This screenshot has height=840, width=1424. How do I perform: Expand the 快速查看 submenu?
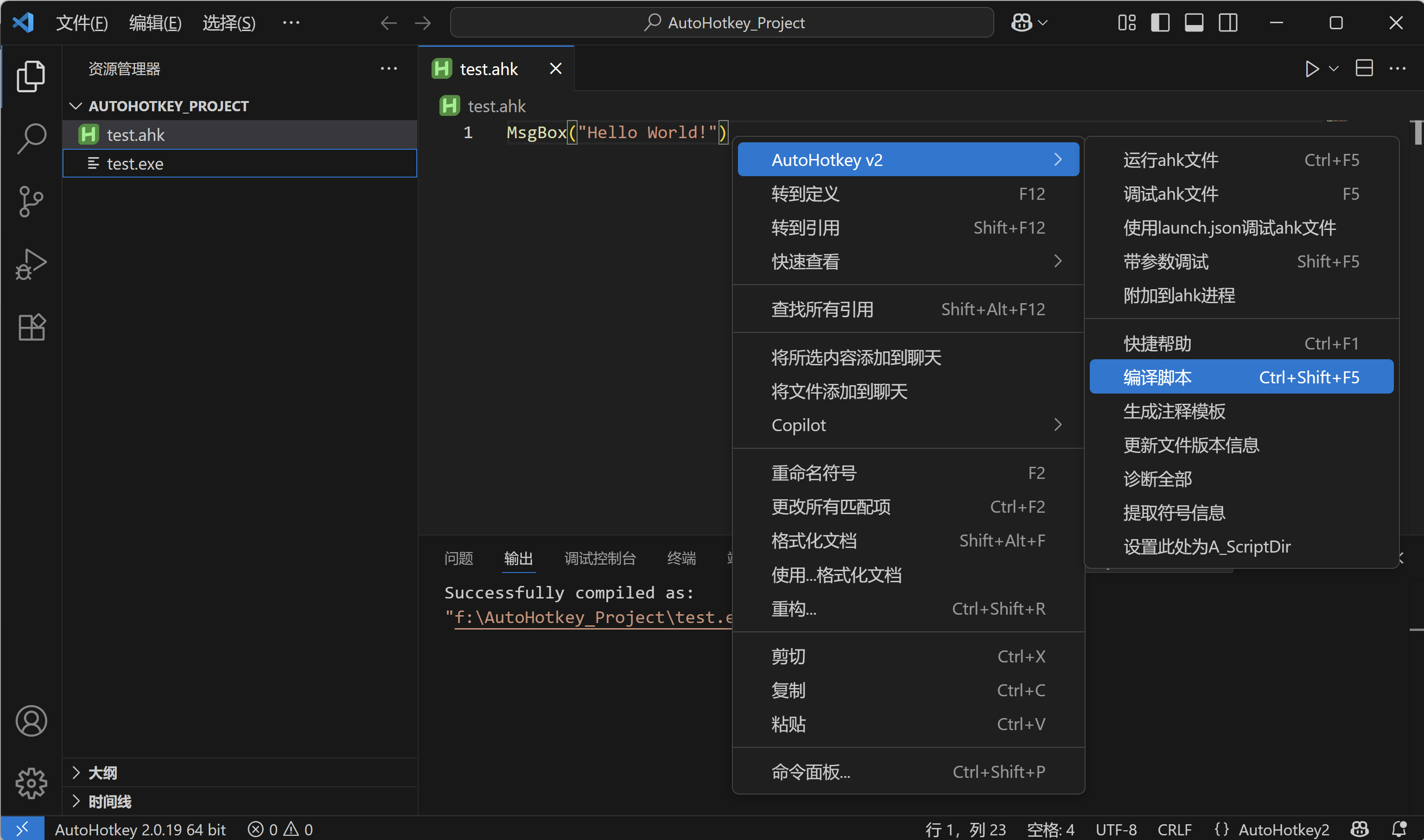(x=909, y=261)
